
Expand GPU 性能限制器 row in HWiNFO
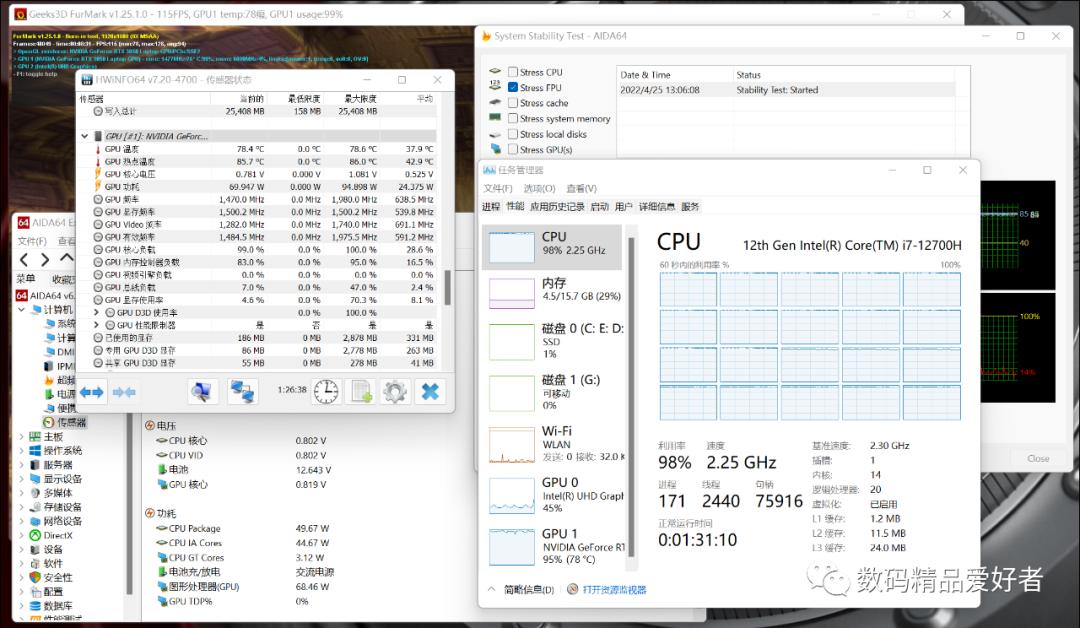coord(97,325)
